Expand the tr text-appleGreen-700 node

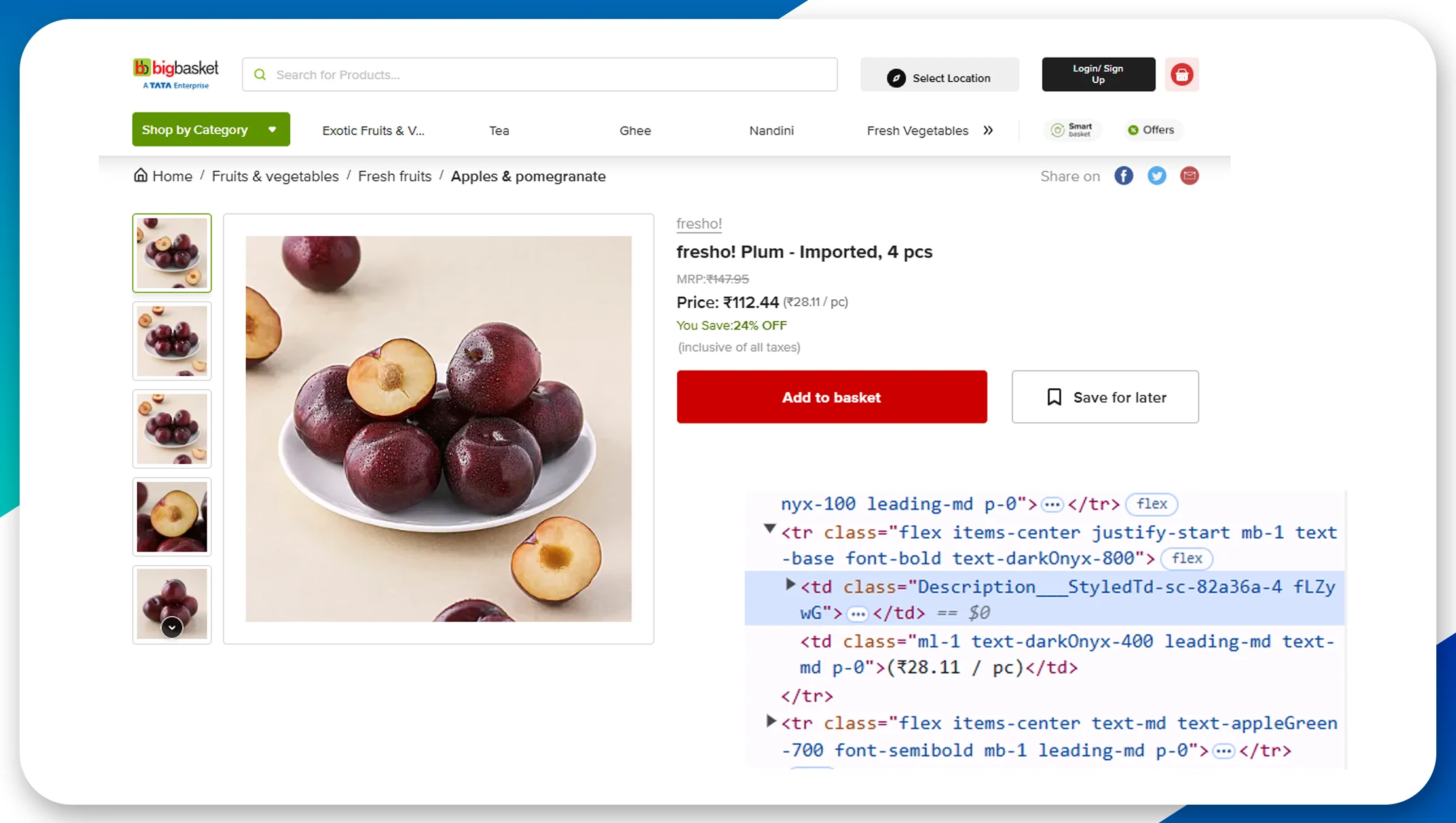[771, 722]
